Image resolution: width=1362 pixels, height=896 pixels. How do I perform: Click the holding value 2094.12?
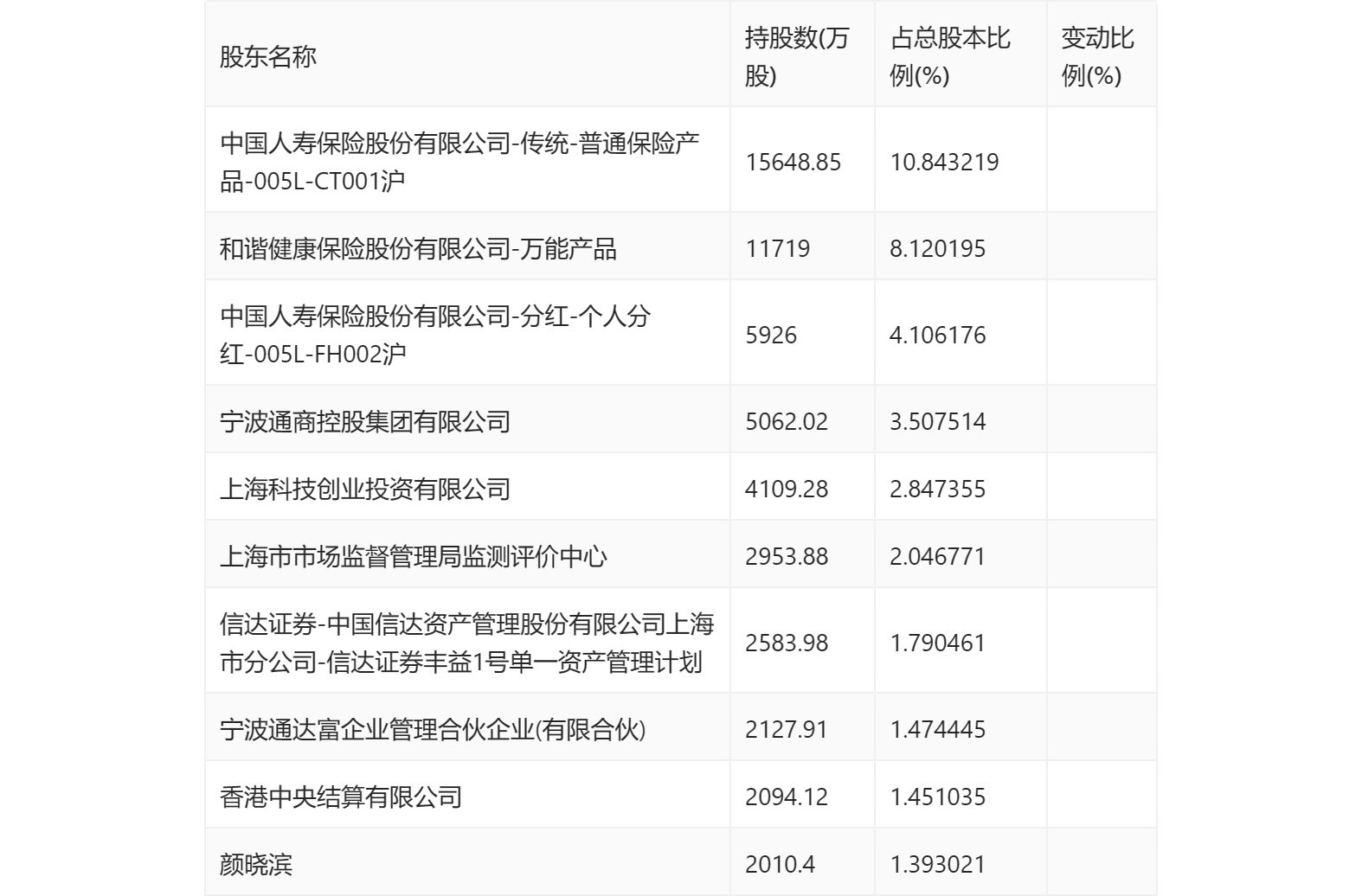(786, 797)
